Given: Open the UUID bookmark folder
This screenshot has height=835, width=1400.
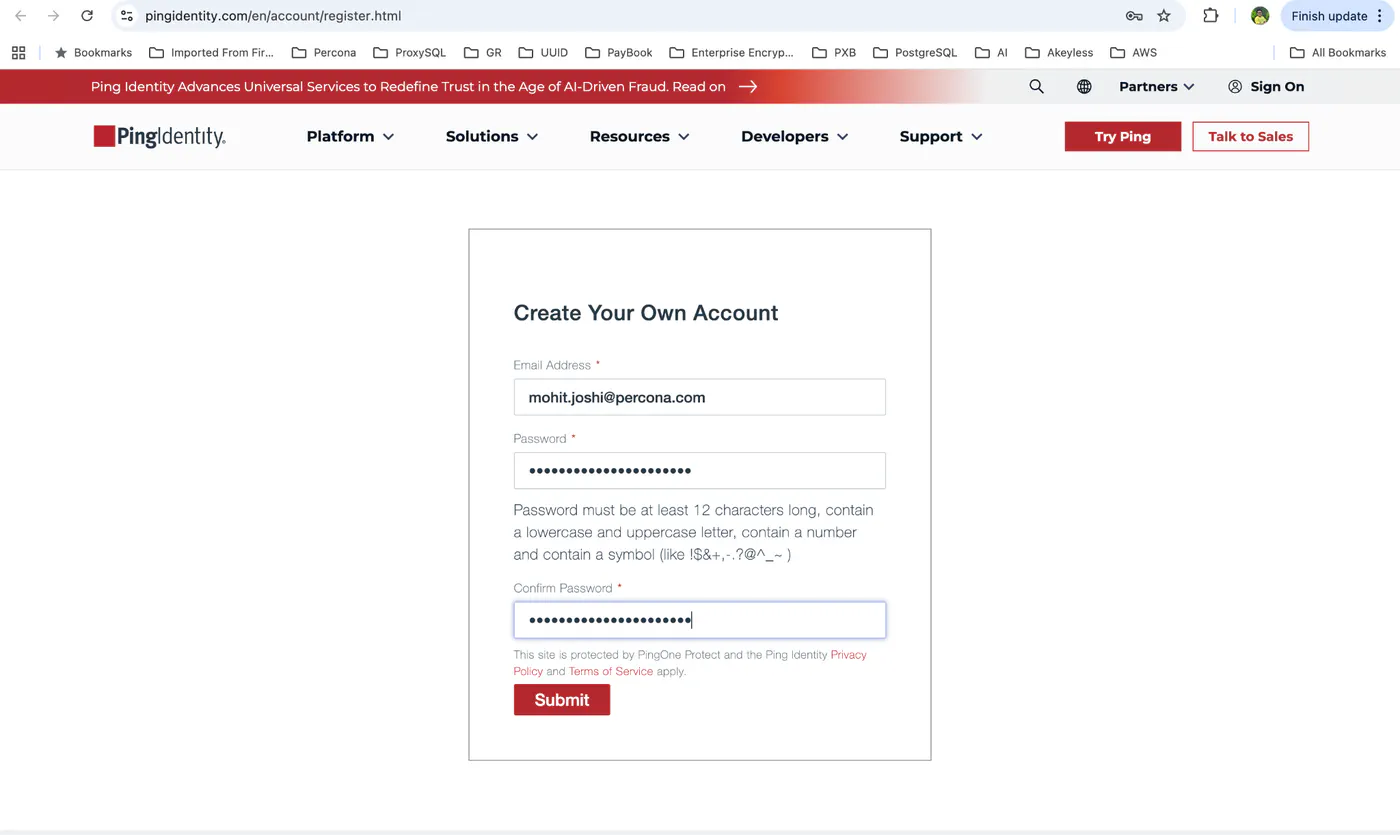Looking at the screenshot, I should coord(543,52).
